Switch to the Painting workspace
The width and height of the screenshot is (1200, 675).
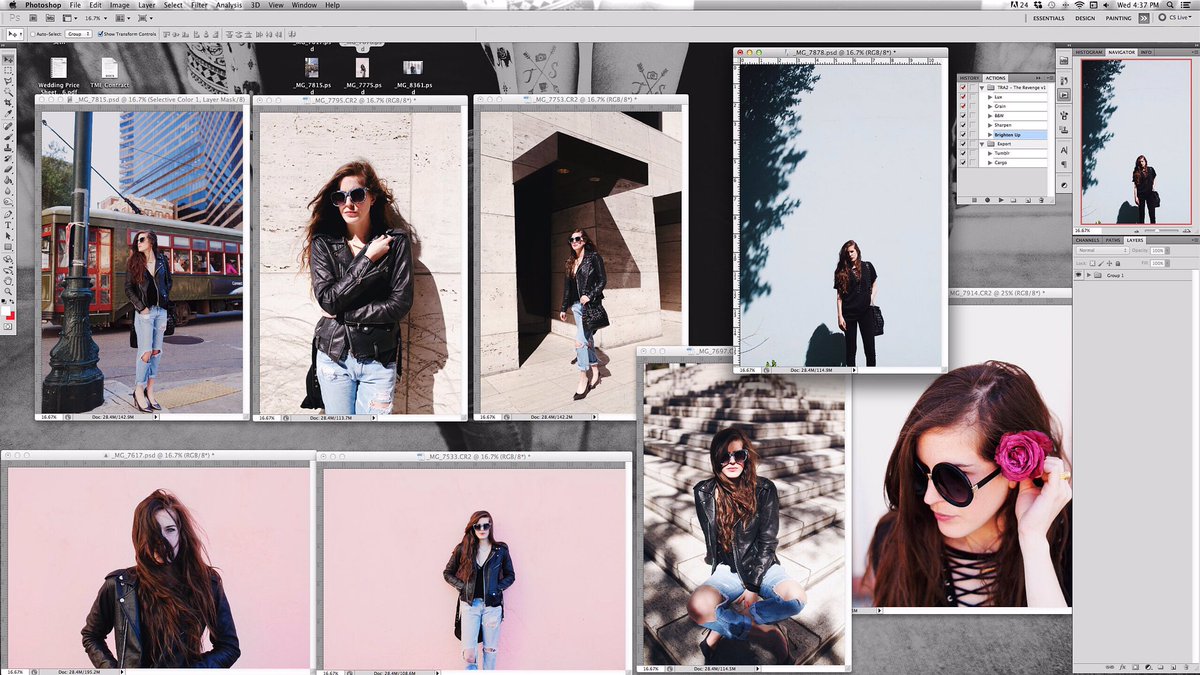click(1118, 18)
